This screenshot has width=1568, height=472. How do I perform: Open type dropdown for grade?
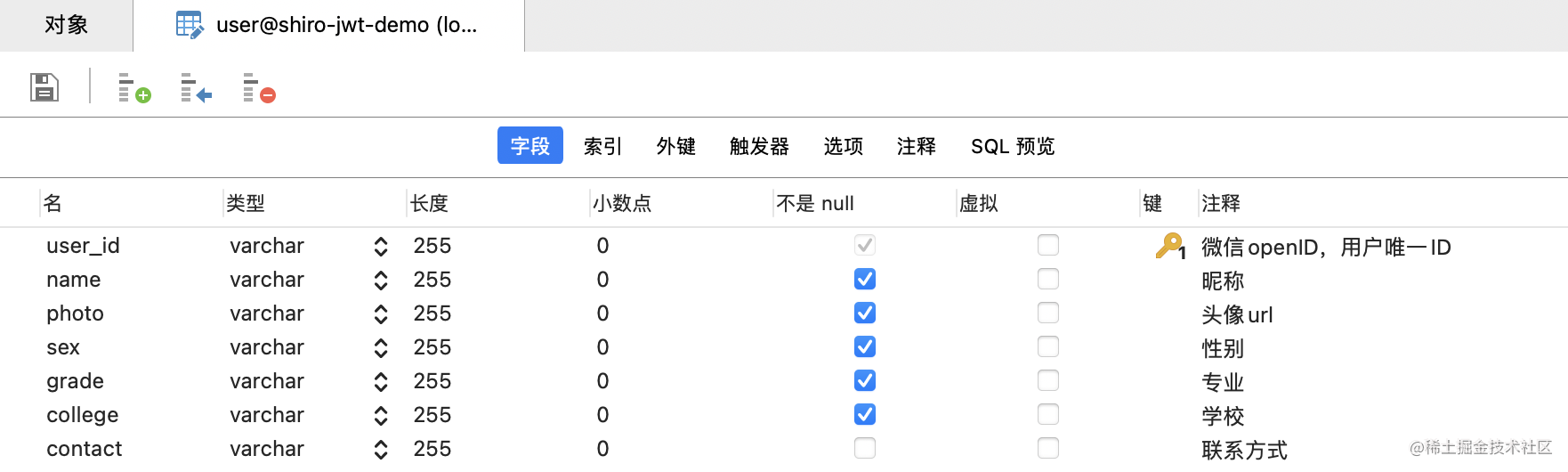click(381, 382)
